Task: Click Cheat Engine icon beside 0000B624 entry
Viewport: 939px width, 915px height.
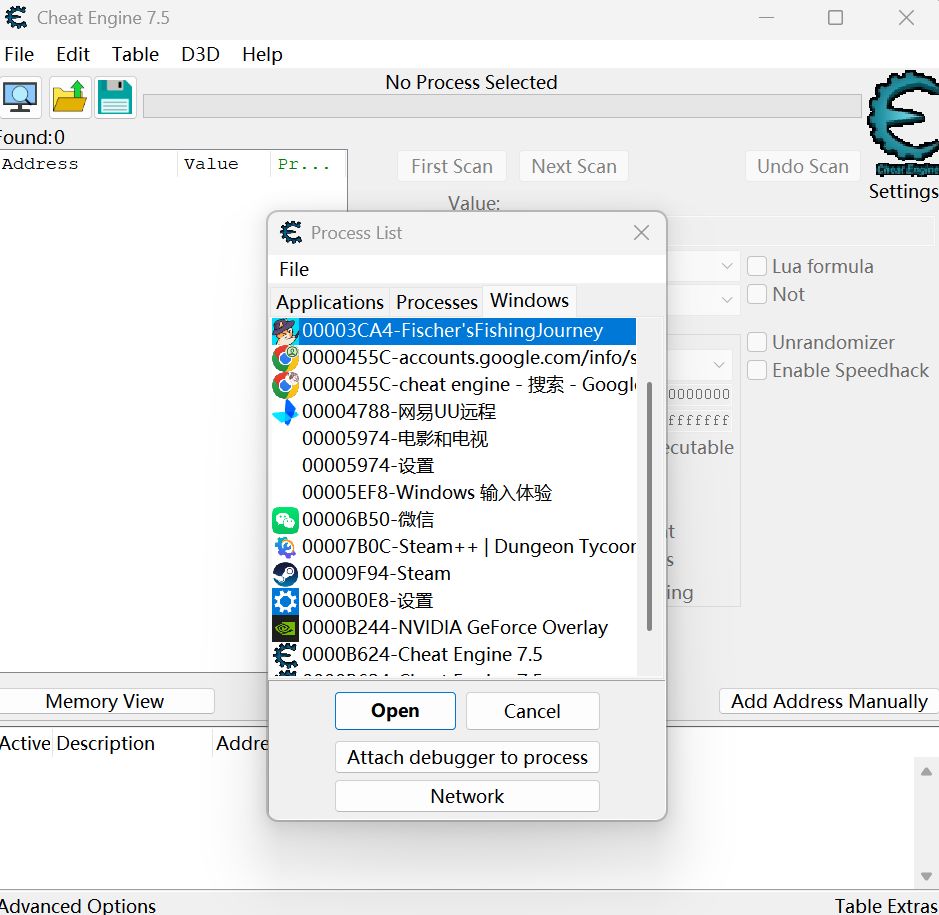Action: point(285,655)
